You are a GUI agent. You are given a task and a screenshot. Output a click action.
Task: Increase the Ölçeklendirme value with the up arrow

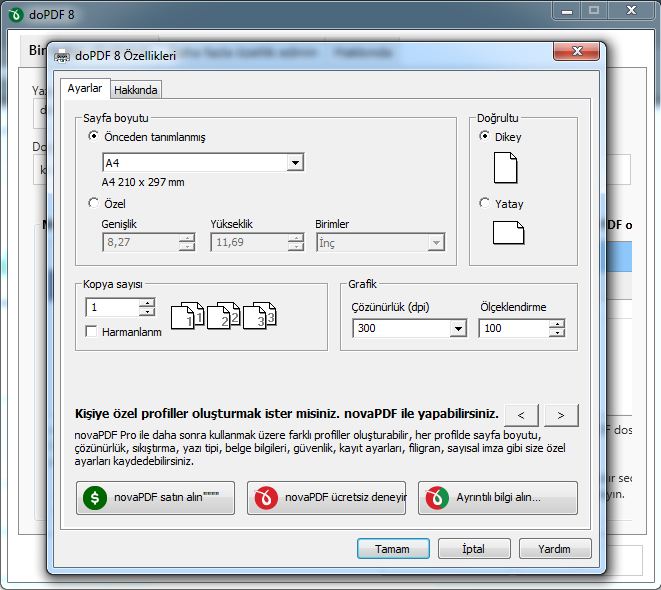(x=557, y=324)
